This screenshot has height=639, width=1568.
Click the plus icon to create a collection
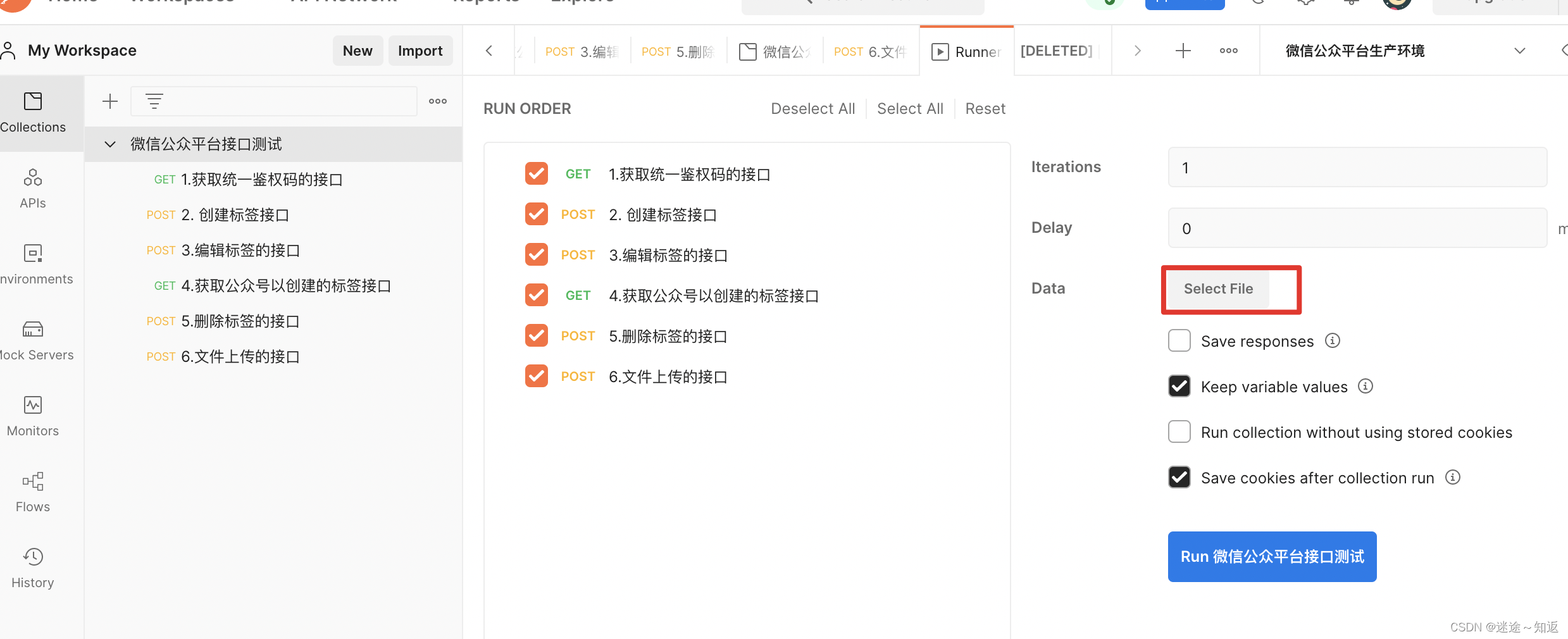point(110,101)
